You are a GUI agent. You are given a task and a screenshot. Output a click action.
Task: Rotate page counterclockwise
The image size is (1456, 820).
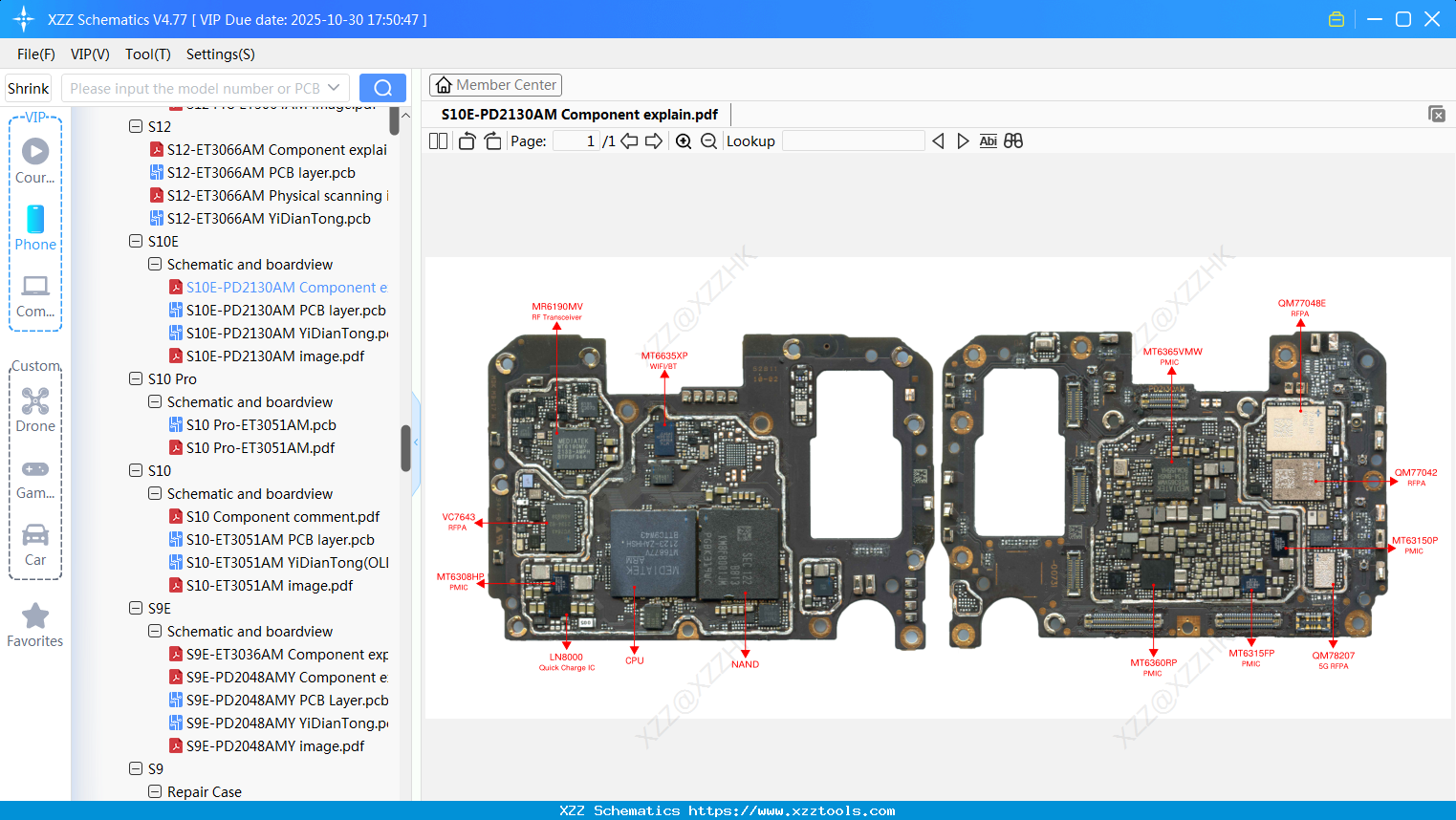point(467,140)
